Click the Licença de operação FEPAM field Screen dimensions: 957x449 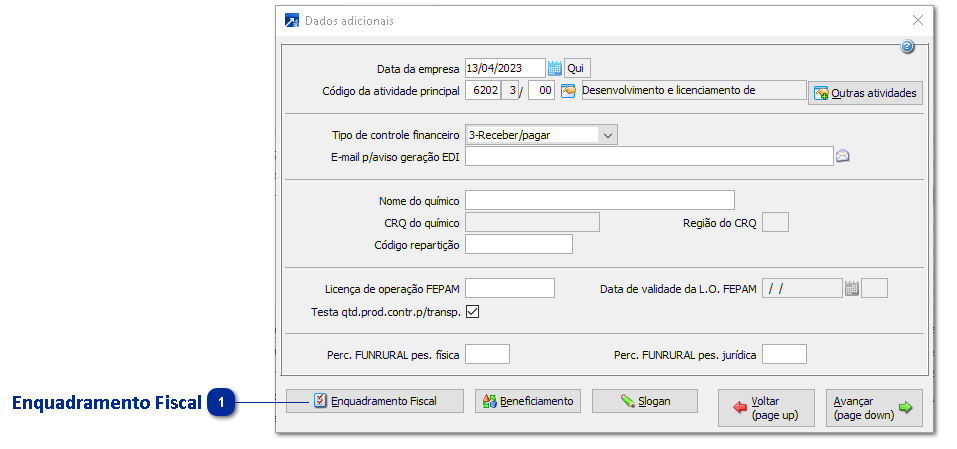[510, 288]
